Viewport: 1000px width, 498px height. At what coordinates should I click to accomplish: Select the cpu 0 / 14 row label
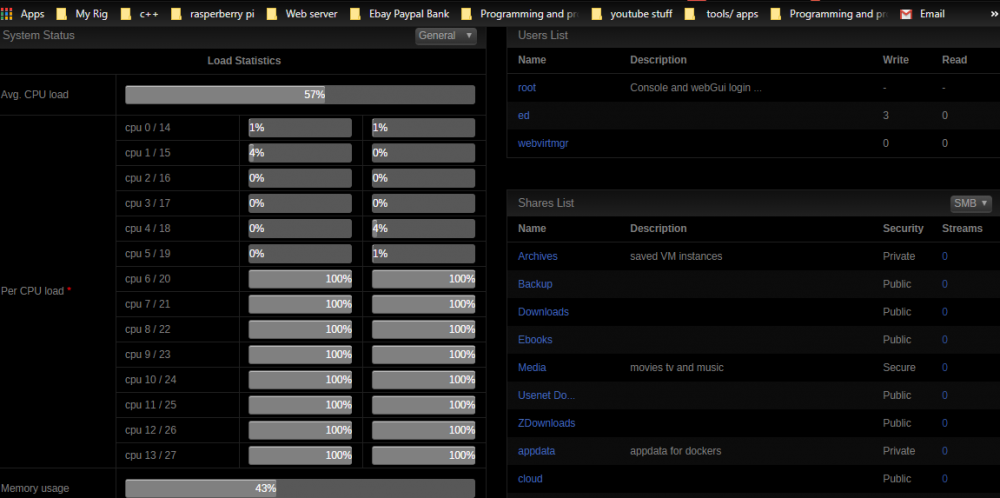[147, 128]
